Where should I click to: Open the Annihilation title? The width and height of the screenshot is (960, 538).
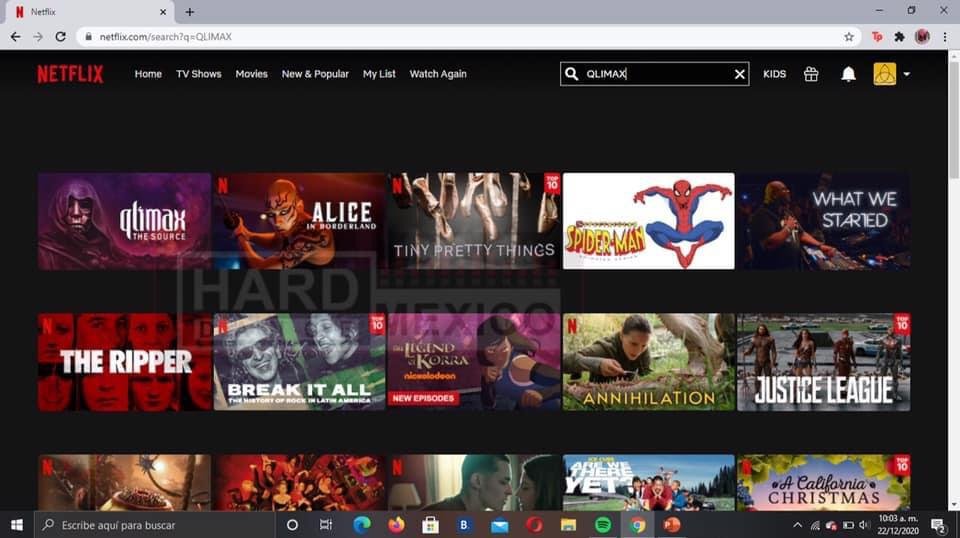tap(648, 362)
